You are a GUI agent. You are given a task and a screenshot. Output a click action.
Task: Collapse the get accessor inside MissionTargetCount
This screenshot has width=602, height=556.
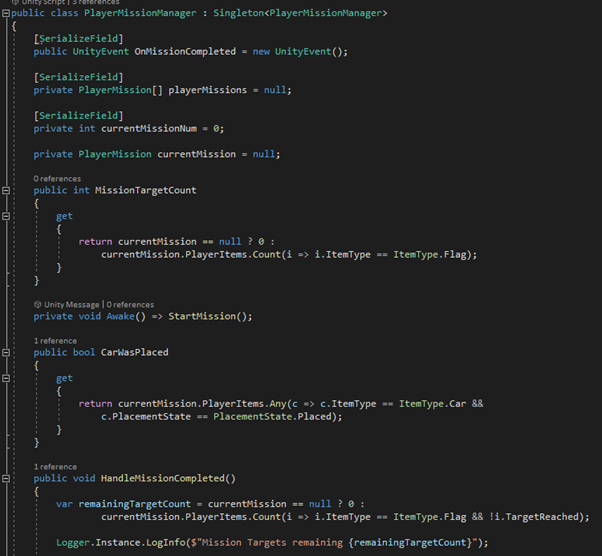tap(6, 217)
